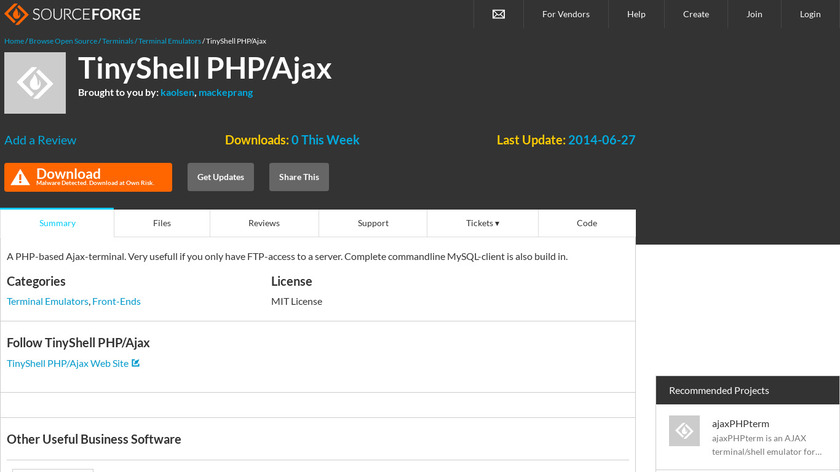This screenshot has width=840, height=472.
Task: Open the Support tab
Action: [373, 223]
